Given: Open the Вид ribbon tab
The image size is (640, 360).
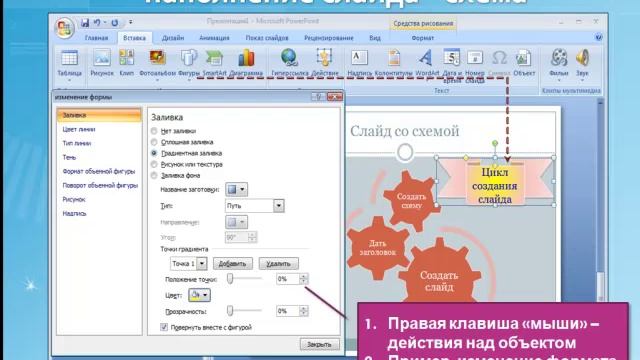Looking at the screenshot, I should pos(375,38).
